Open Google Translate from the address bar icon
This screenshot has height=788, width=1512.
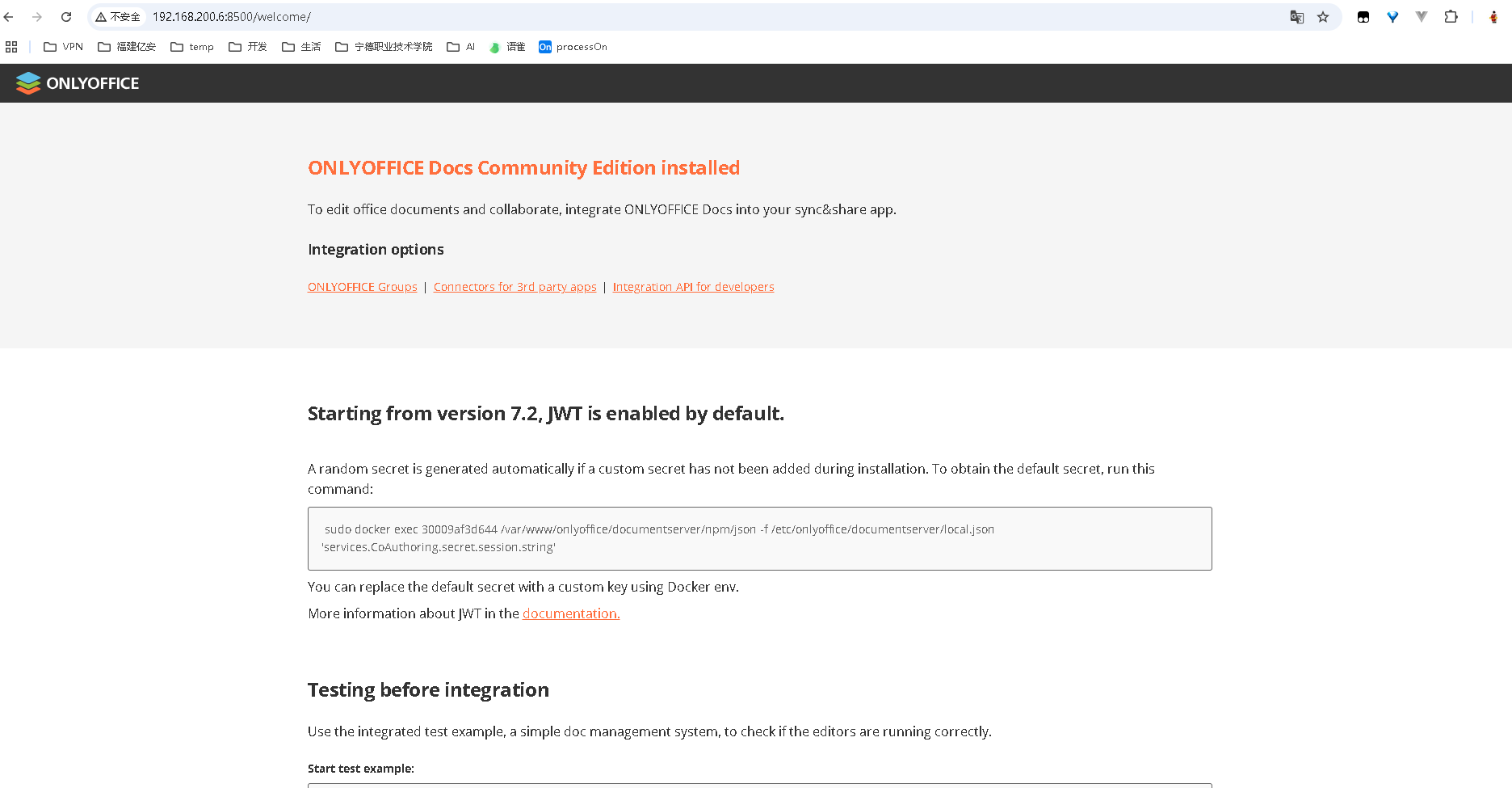1296,16
